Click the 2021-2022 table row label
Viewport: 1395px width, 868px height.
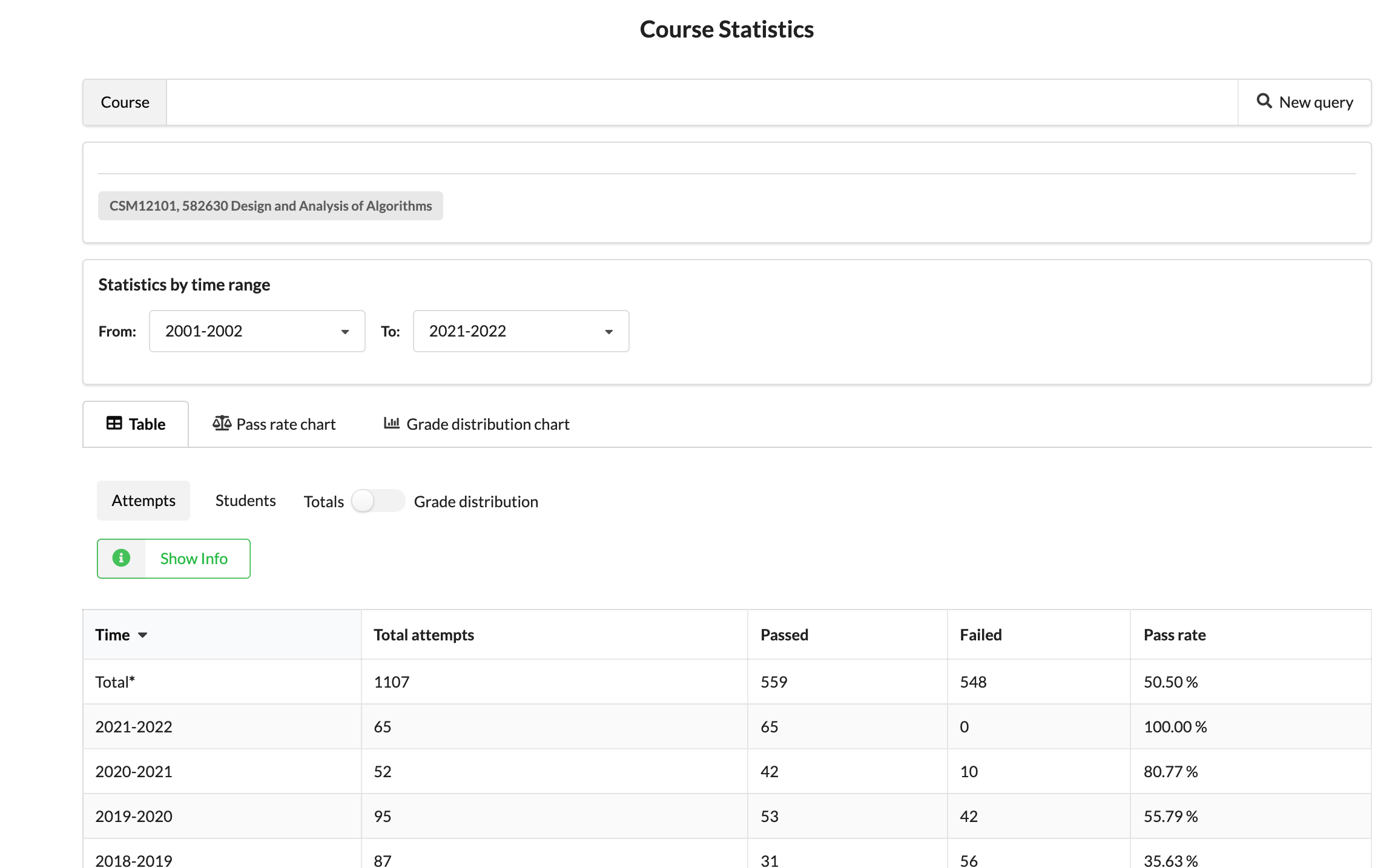point(134,727)
